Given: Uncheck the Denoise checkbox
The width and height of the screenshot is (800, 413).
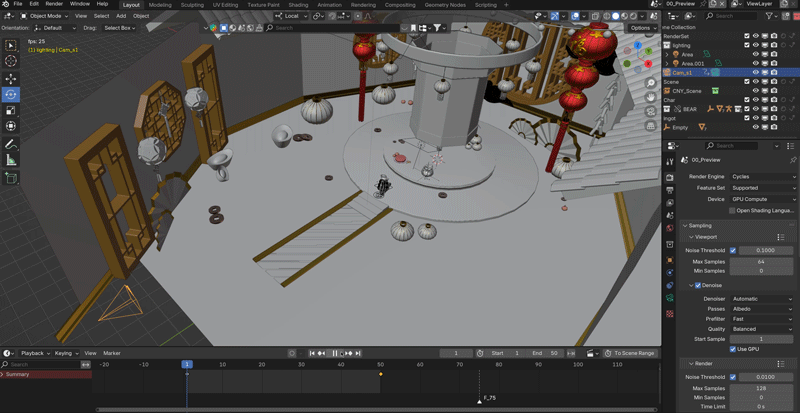Looking at the screenshot, I should [698, 285].
